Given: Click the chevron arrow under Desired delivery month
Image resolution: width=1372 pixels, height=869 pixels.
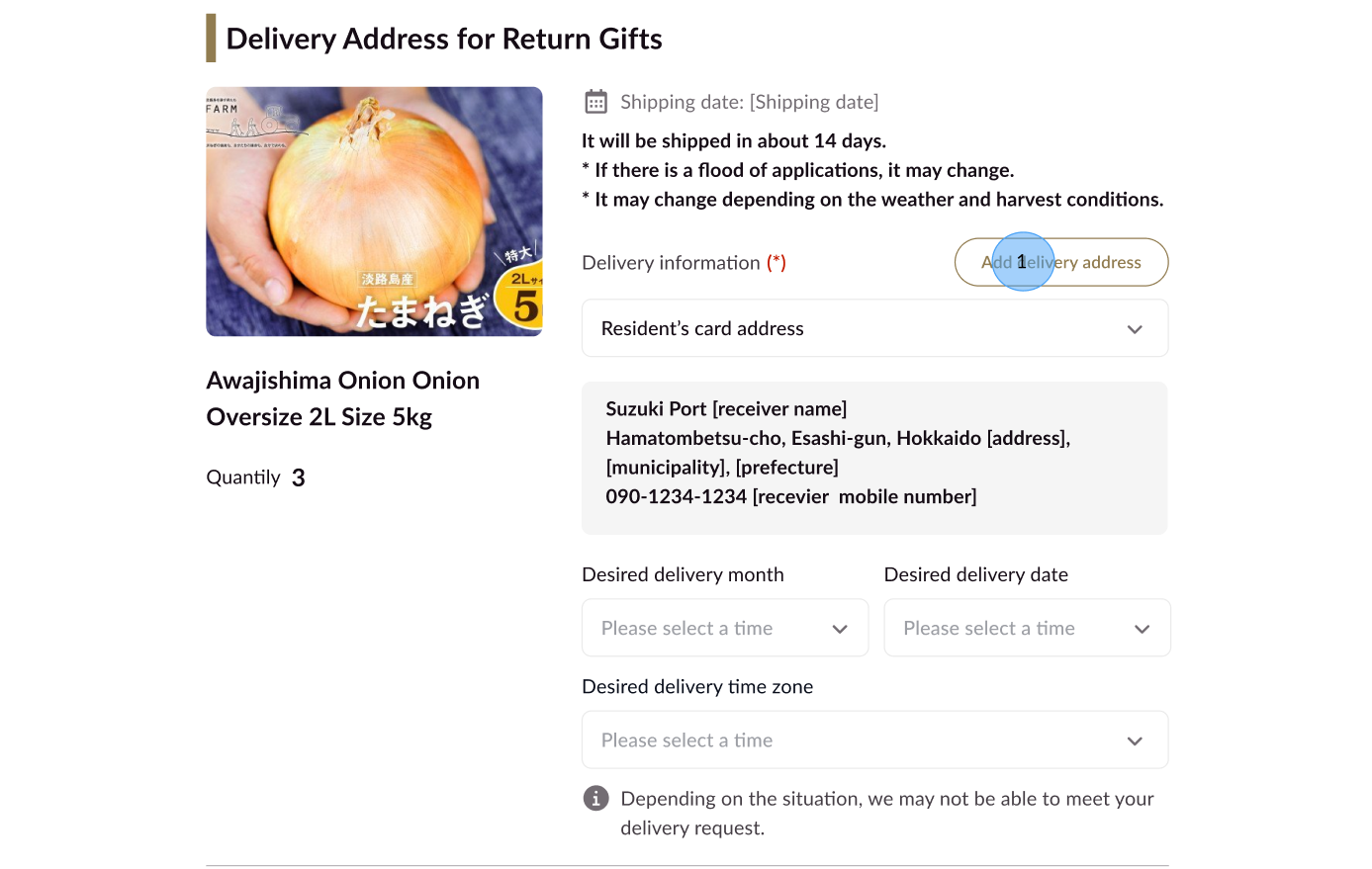Looking at the screenshot, I should click(840, 629).
